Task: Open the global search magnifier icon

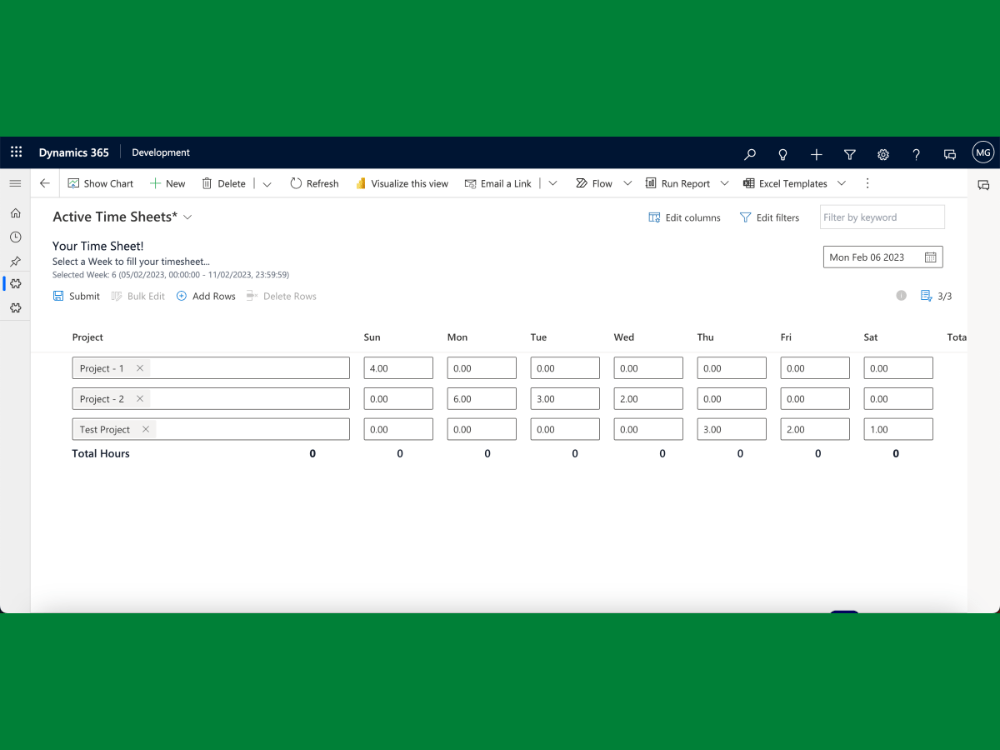Action: tap(749, 153)
